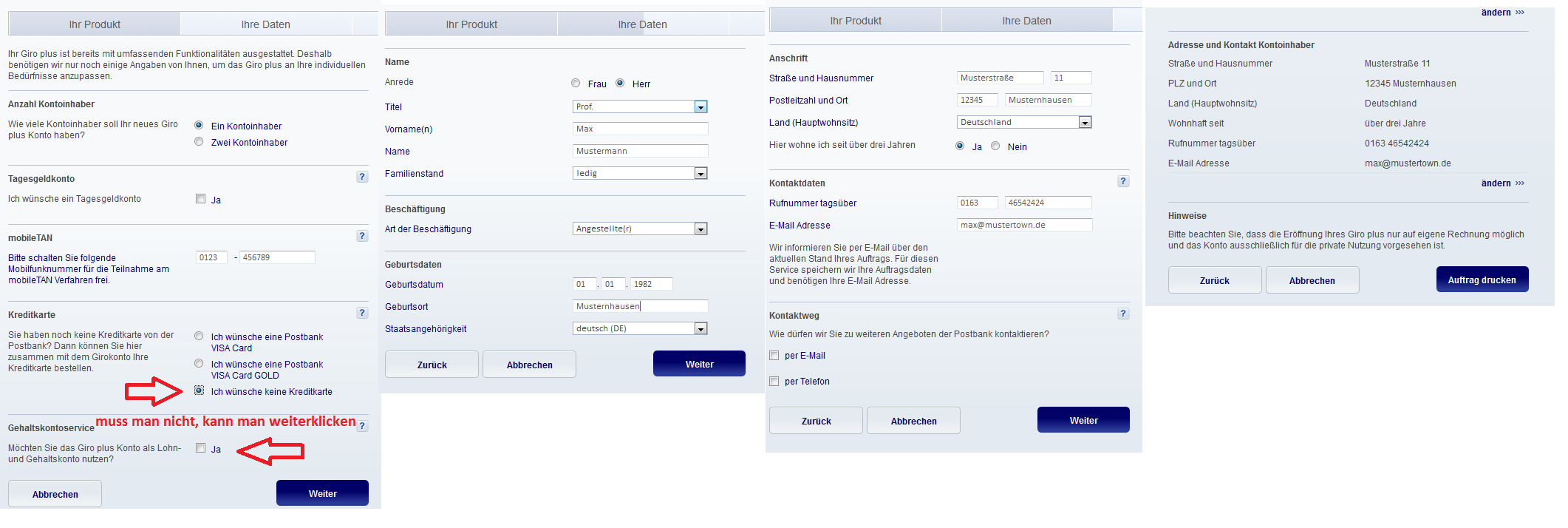Screen dimensions: 1568x528
Task: Switch to Ihre Daten tab in first form
Action: [x=265, y=24]
